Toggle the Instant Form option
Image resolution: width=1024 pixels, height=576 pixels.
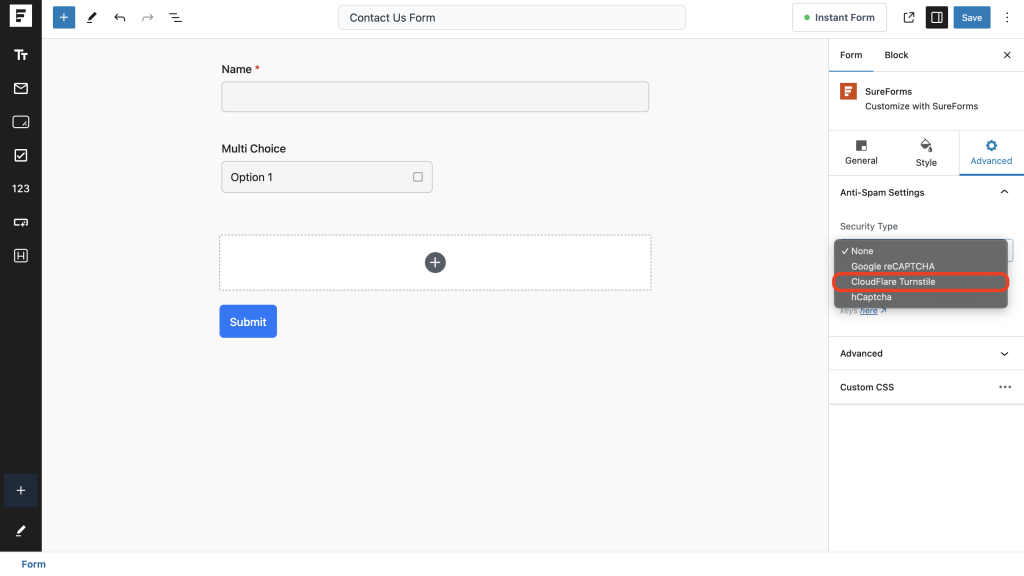[x=838, y=18]
